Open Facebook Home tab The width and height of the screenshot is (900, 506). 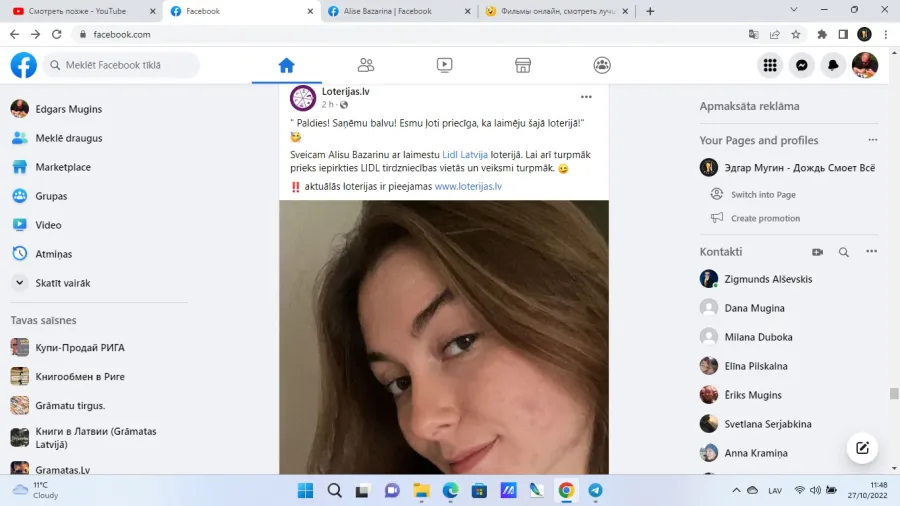(286, 65)
